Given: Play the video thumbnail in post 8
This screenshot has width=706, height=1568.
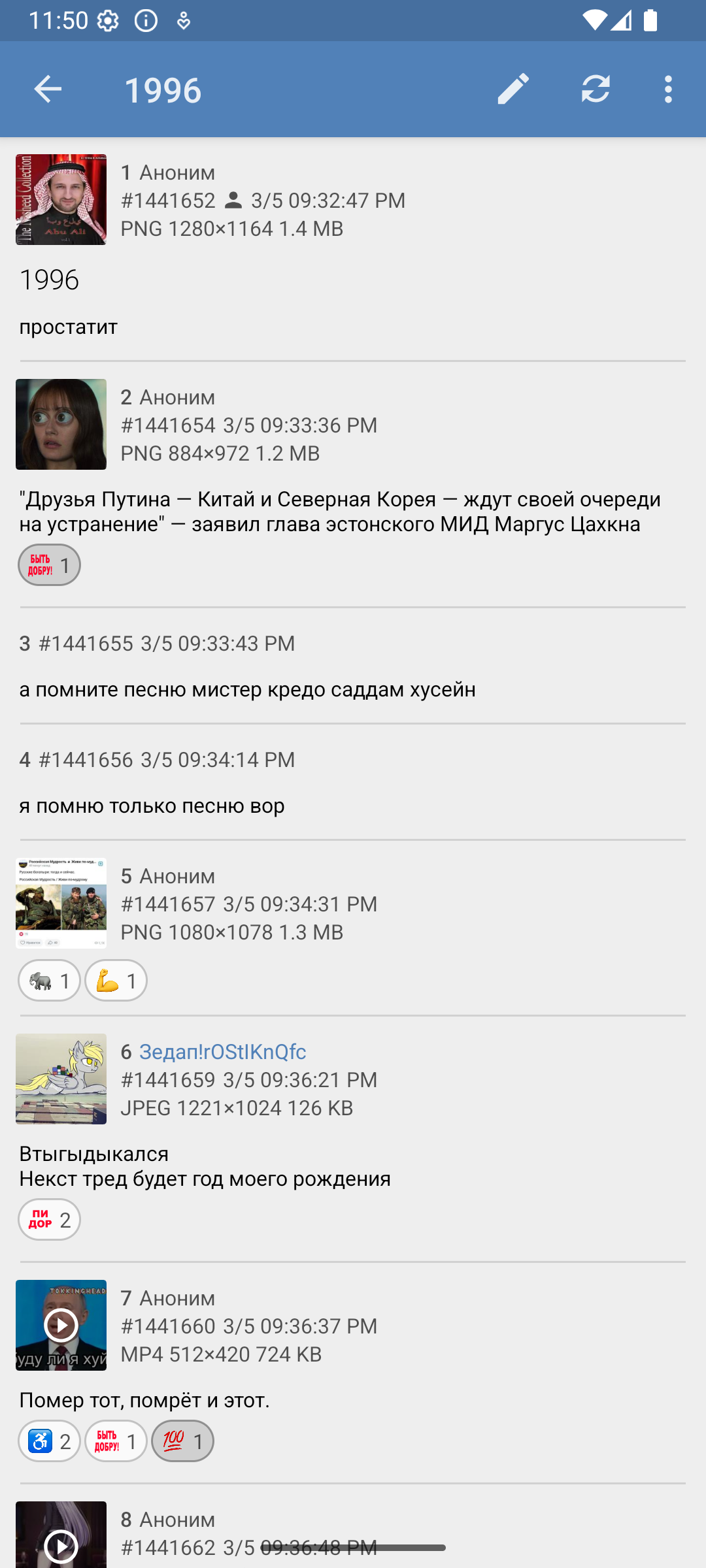Looking at the screenshot, I should pos(61,1535).
